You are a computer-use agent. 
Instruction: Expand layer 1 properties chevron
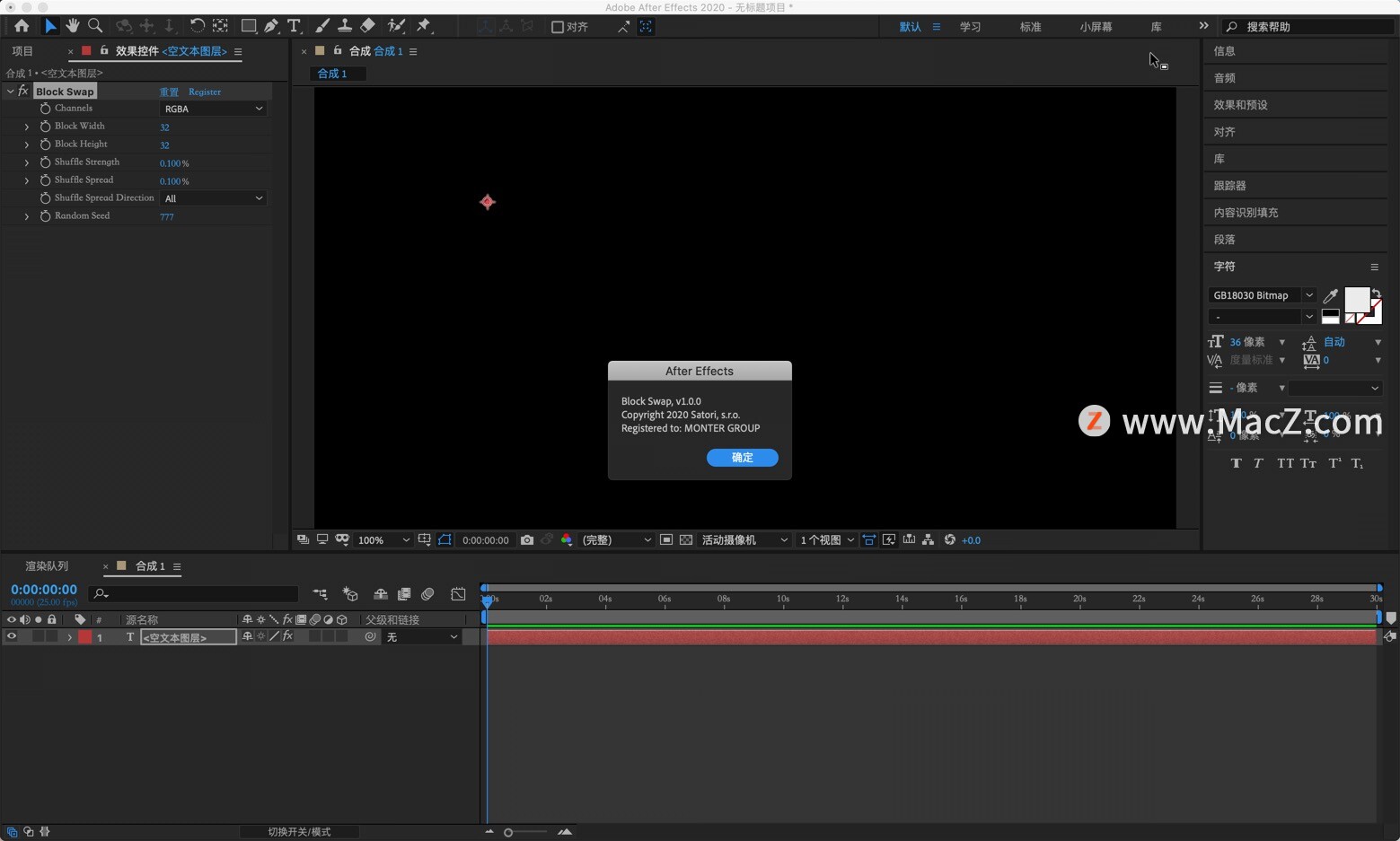70,637
